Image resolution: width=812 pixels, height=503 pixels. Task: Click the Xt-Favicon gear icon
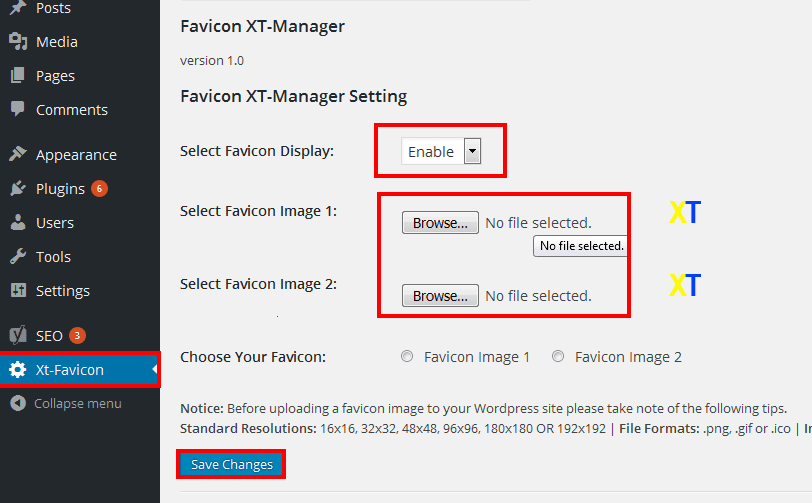[17, 370]
